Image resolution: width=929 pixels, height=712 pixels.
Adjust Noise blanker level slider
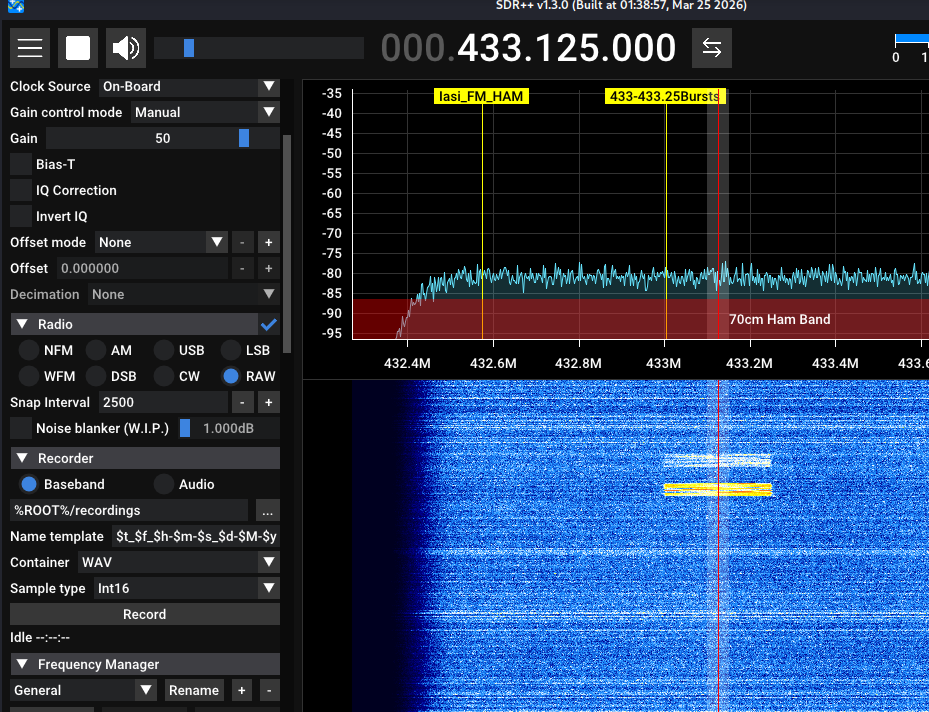pyautogui.click(x=228, y=429)
